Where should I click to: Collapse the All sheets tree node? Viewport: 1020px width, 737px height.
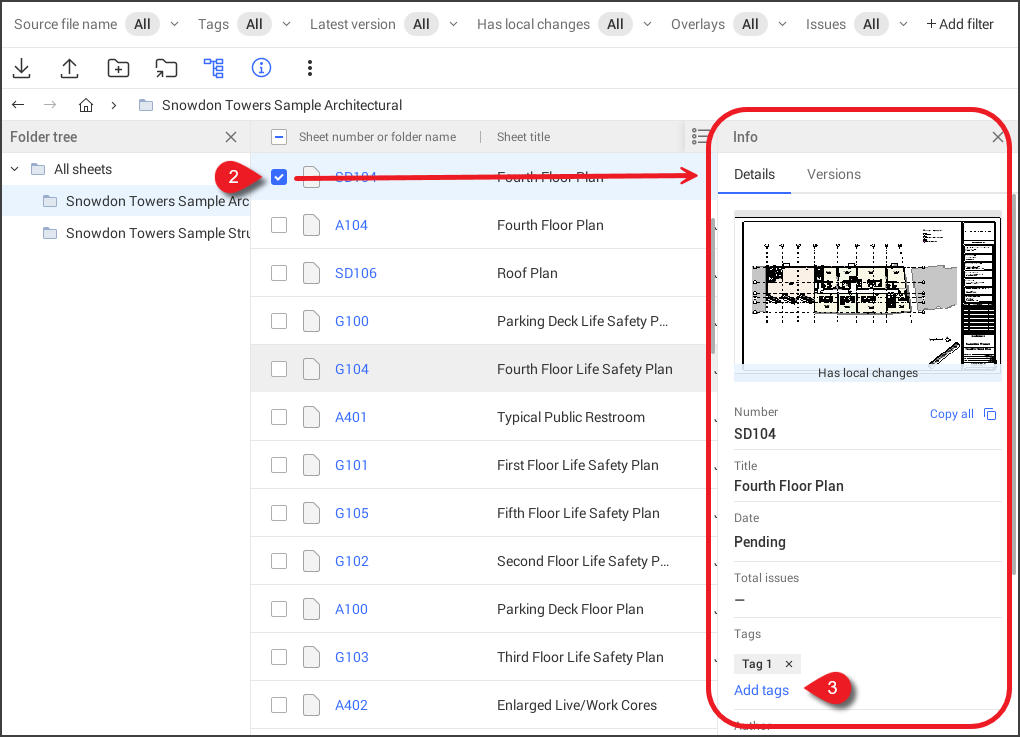click(x=15, y=169)
